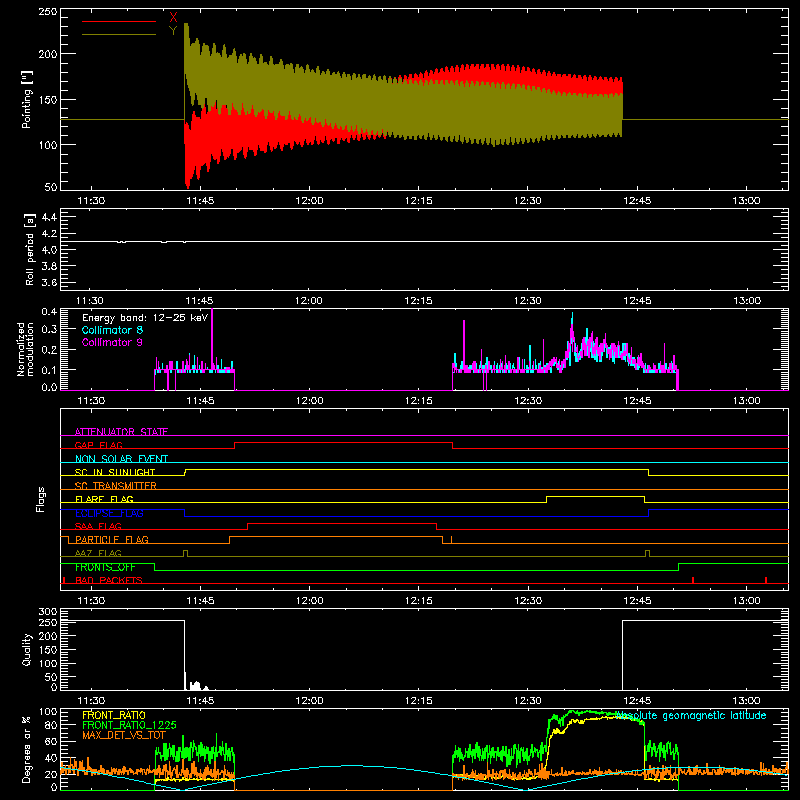Viewport: 800px width, 800px height.
Task: Click the 12:45 label under Flags plot
Action: 637,601
